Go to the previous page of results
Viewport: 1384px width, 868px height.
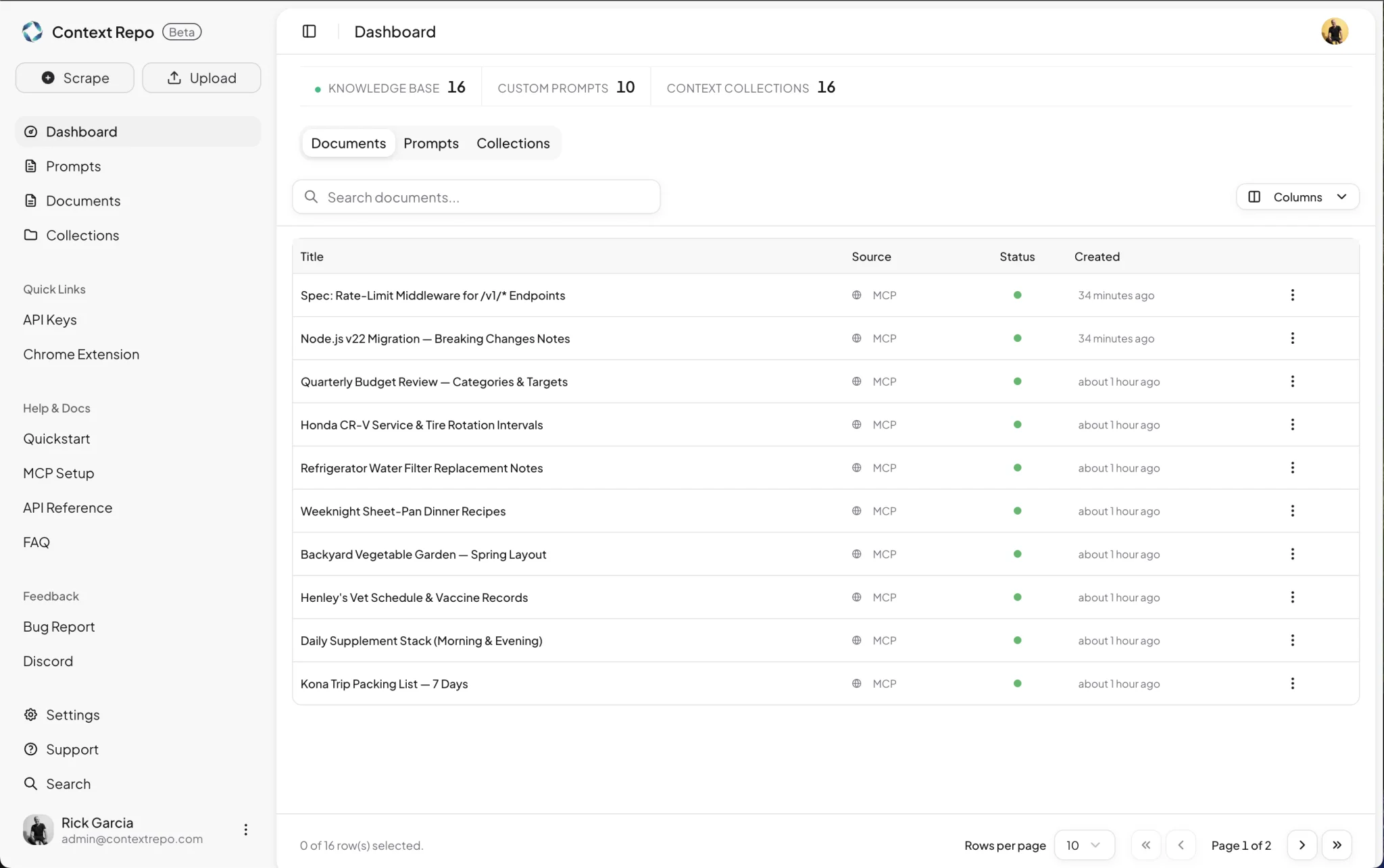tap(1181, 845)
